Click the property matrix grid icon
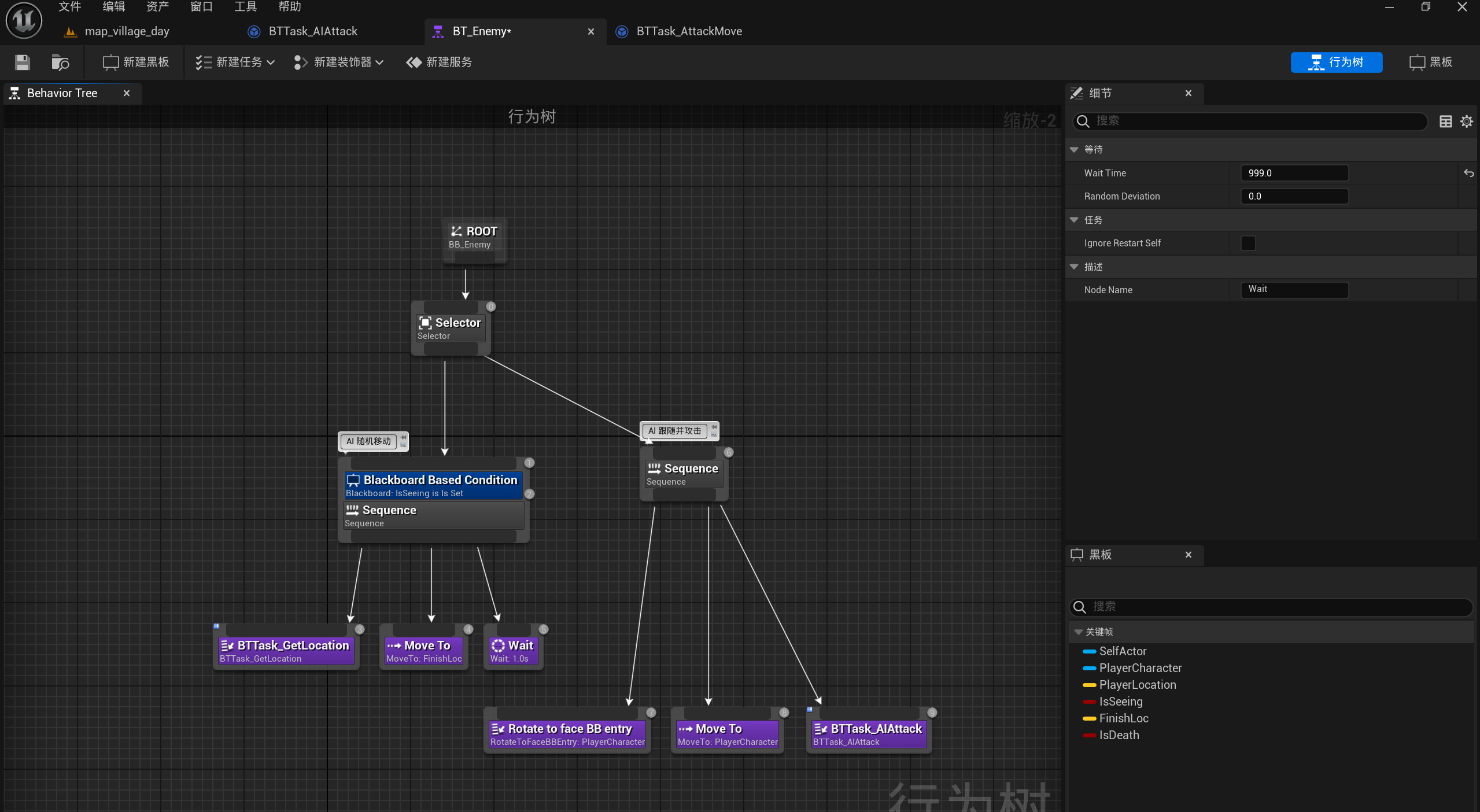The height and width of the screenshot is (812, 1480). tap(1445, 121)
